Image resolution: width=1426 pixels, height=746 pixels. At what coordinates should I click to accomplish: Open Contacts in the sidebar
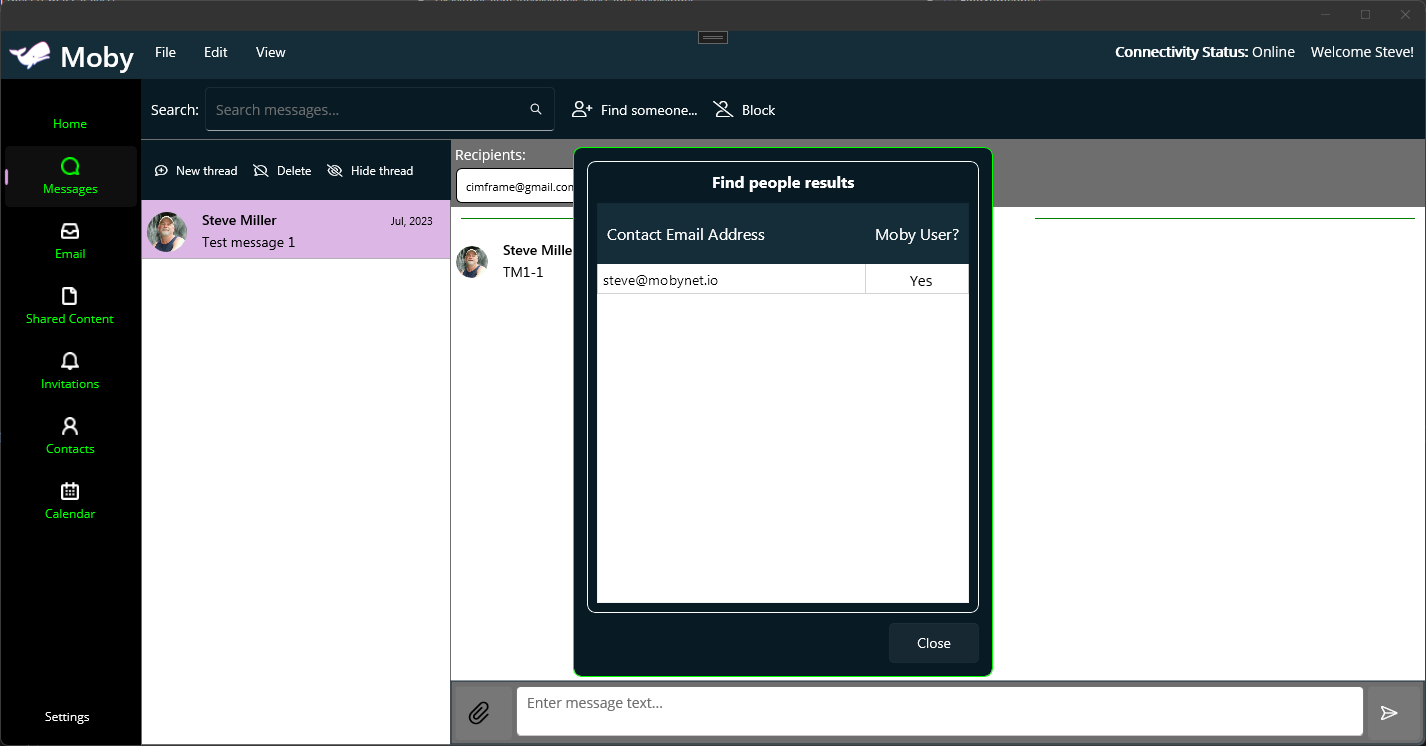click(x=70, y=436)
